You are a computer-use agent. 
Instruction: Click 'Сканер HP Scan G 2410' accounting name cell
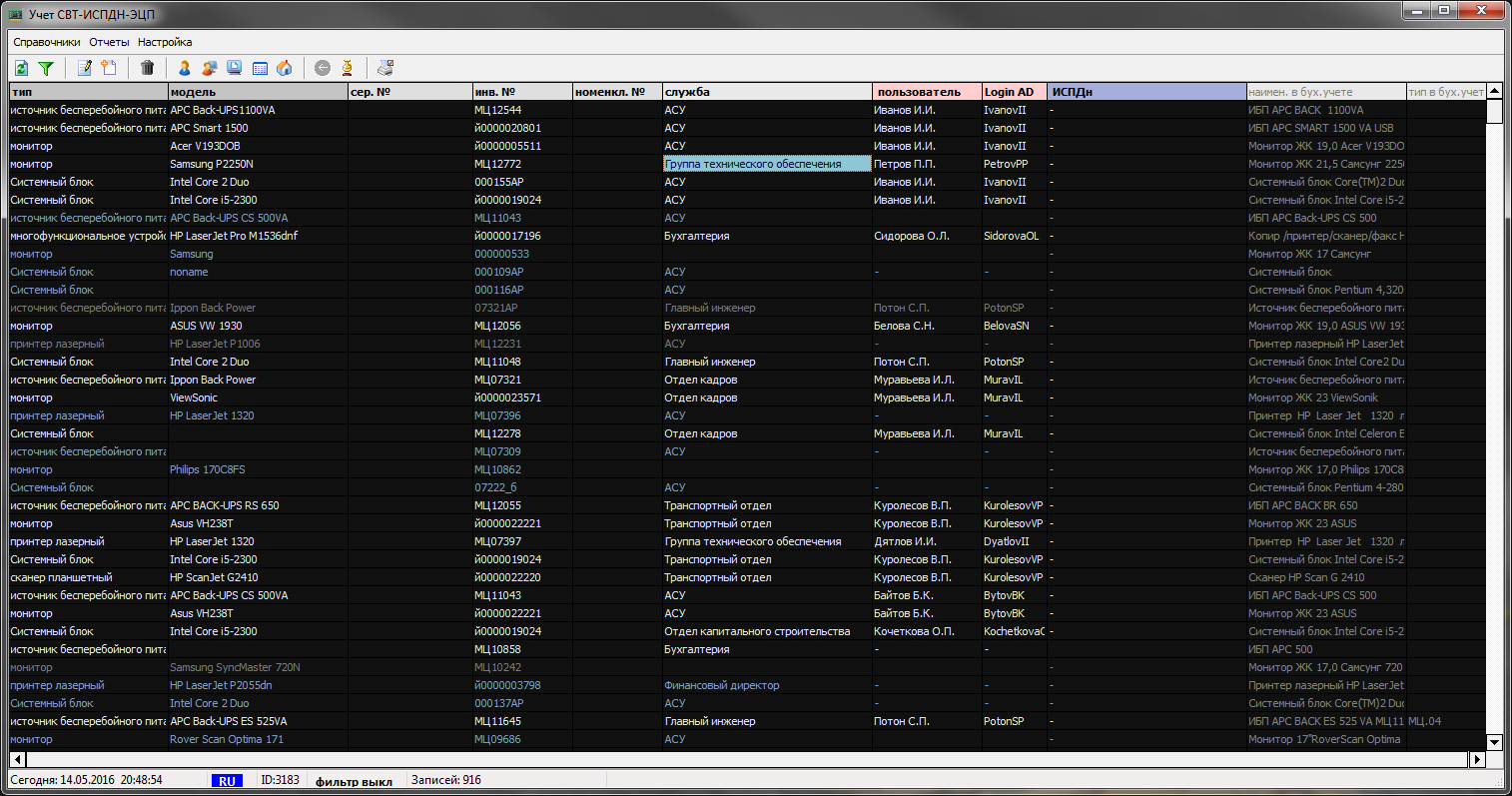point(1326,577)
